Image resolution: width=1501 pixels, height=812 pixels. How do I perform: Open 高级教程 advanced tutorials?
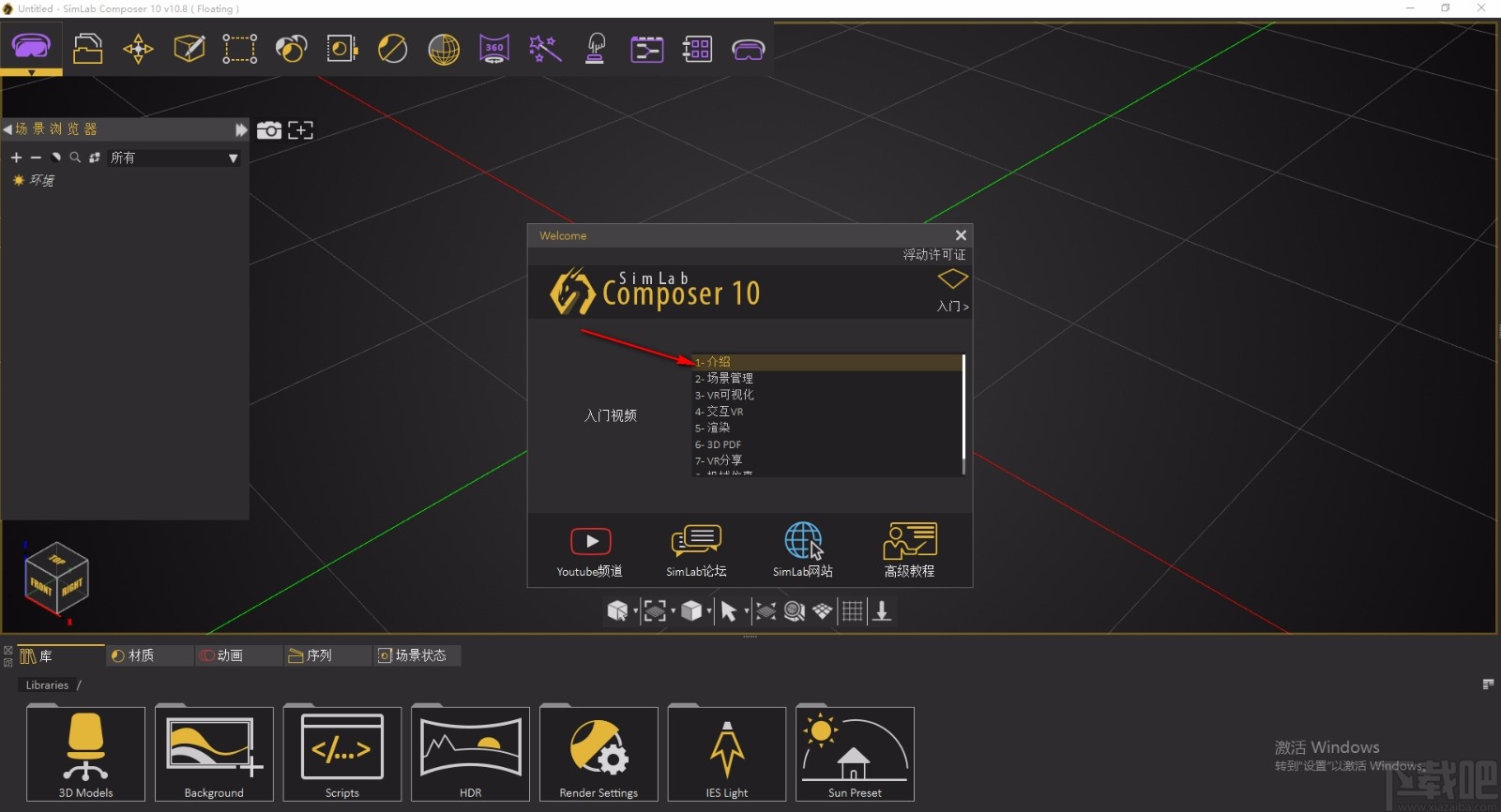click(x=910, y=551)
